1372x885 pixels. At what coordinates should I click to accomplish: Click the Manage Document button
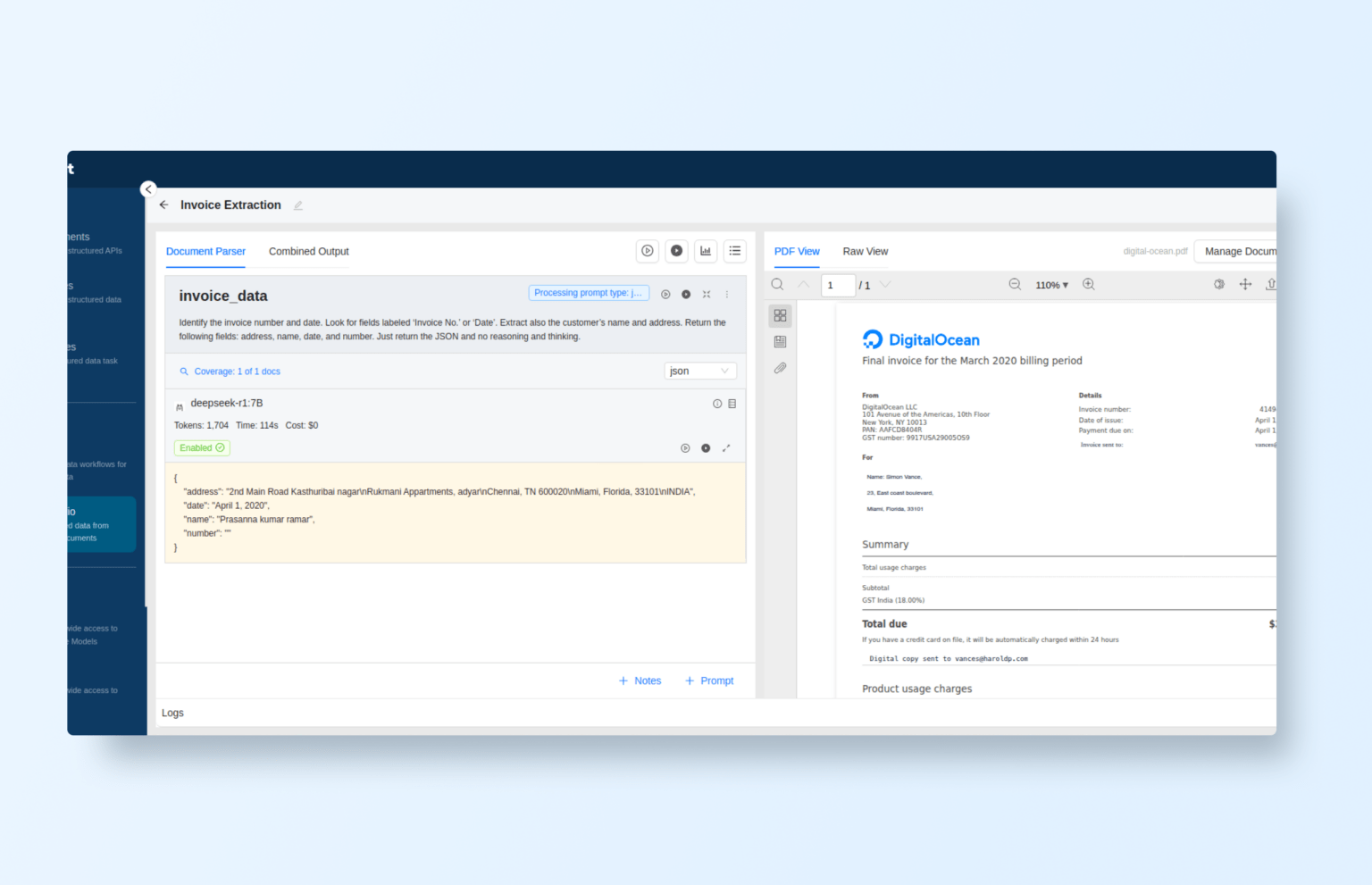click(1242, 251)
